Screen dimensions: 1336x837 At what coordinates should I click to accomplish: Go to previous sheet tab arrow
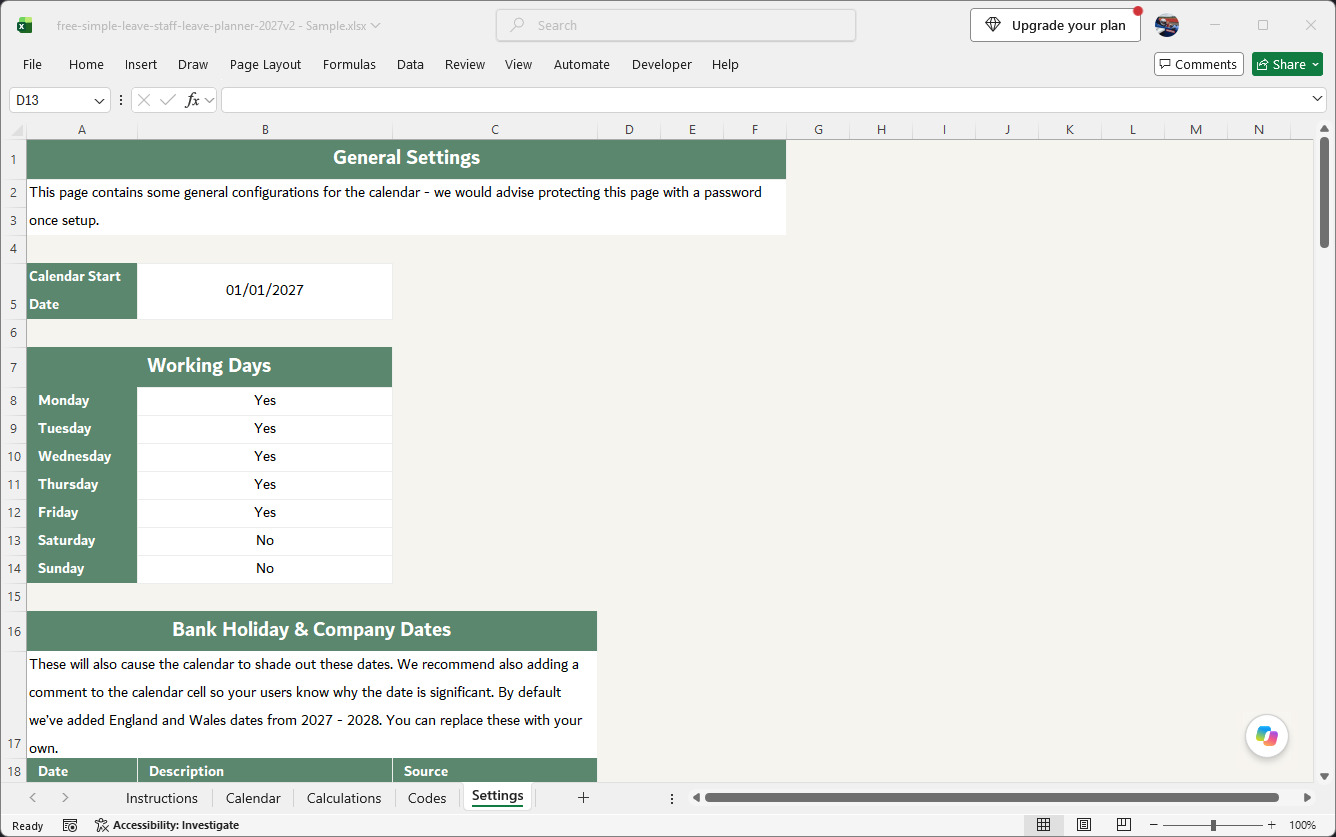pyautogui.click(x=33, y=797)
